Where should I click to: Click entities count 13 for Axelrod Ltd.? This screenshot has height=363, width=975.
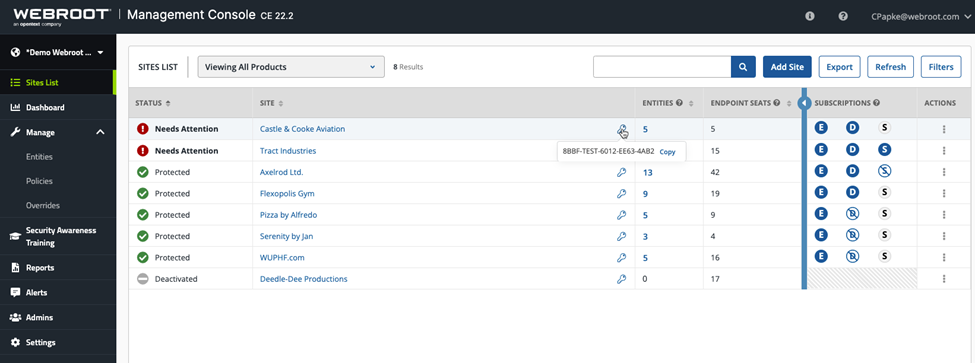tap(647, 172)
